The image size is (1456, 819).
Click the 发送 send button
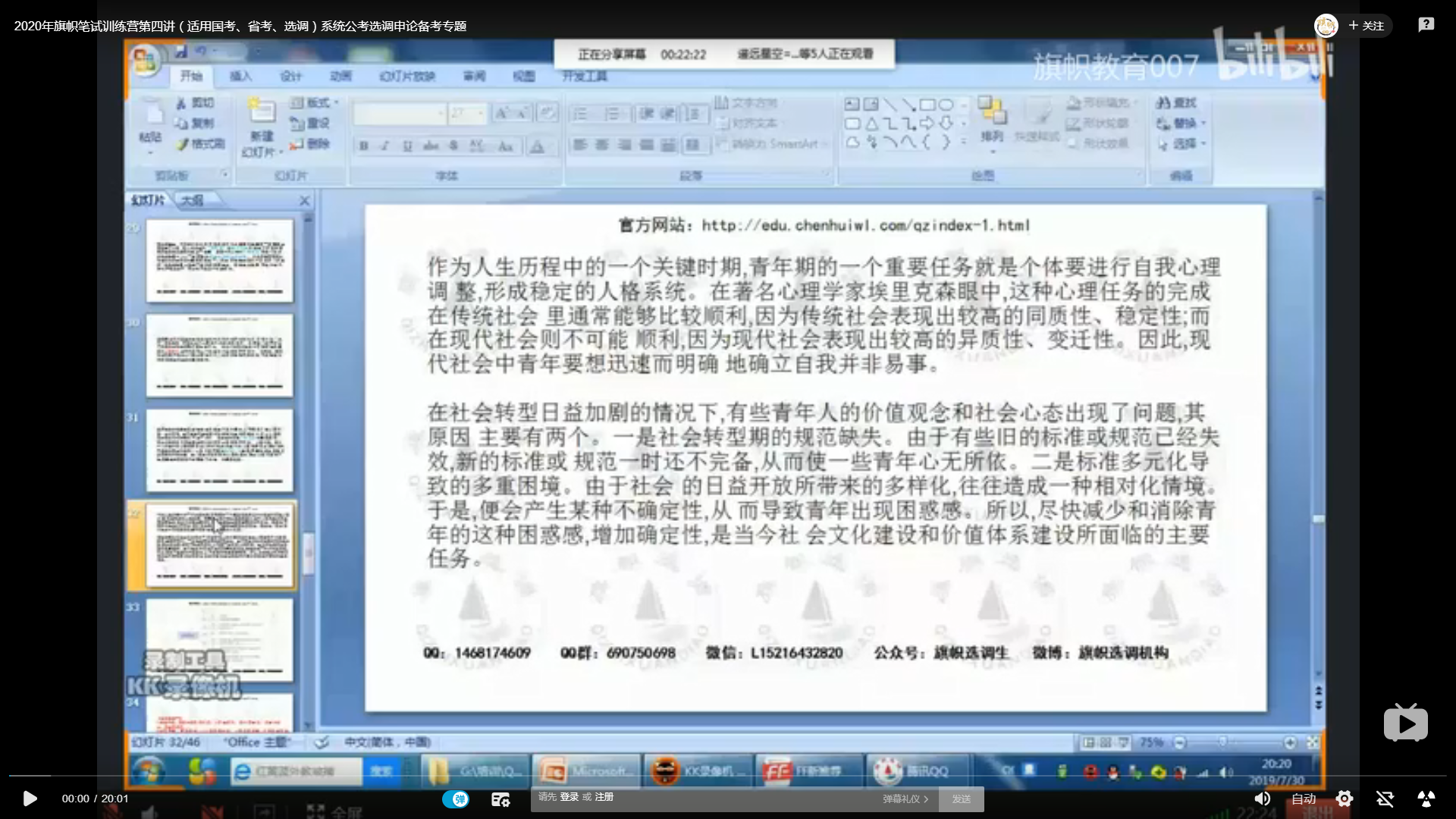(x=962, y=799)
